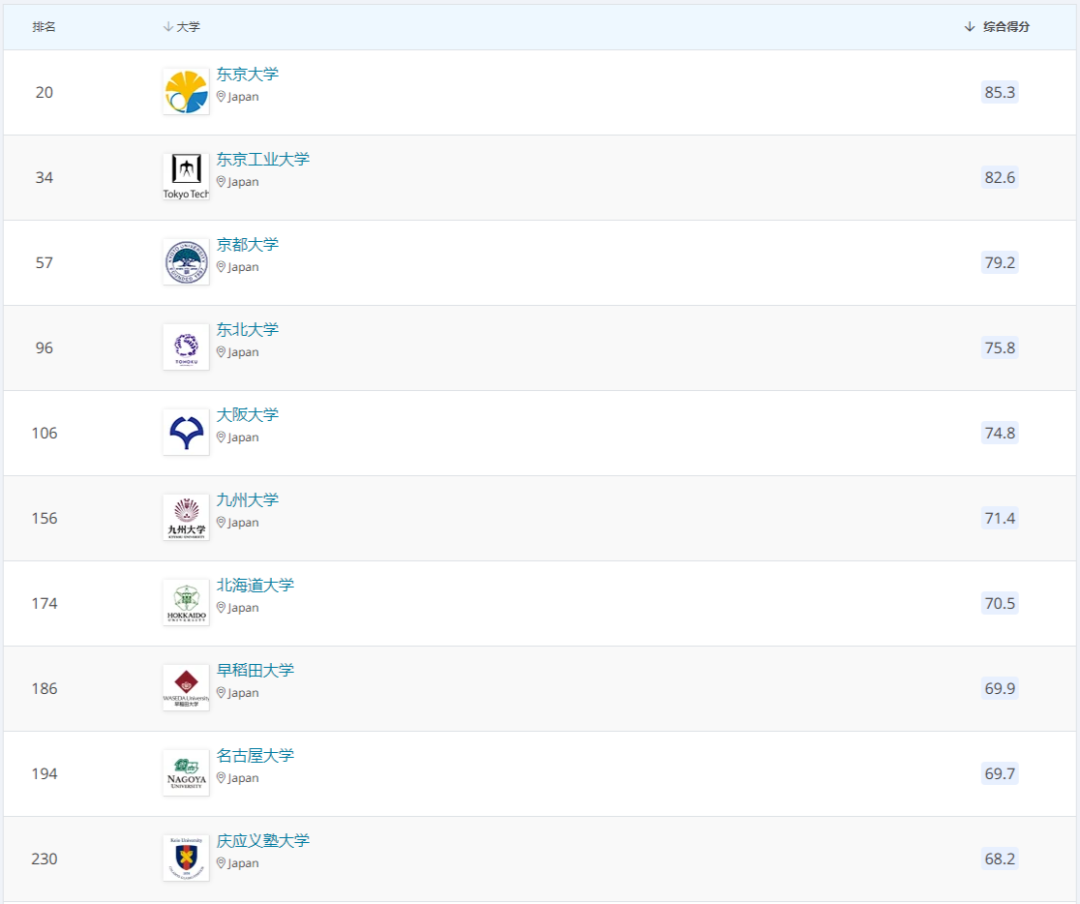
Task: Click the Nagoya University logo
Action: (x=186, y=773)
